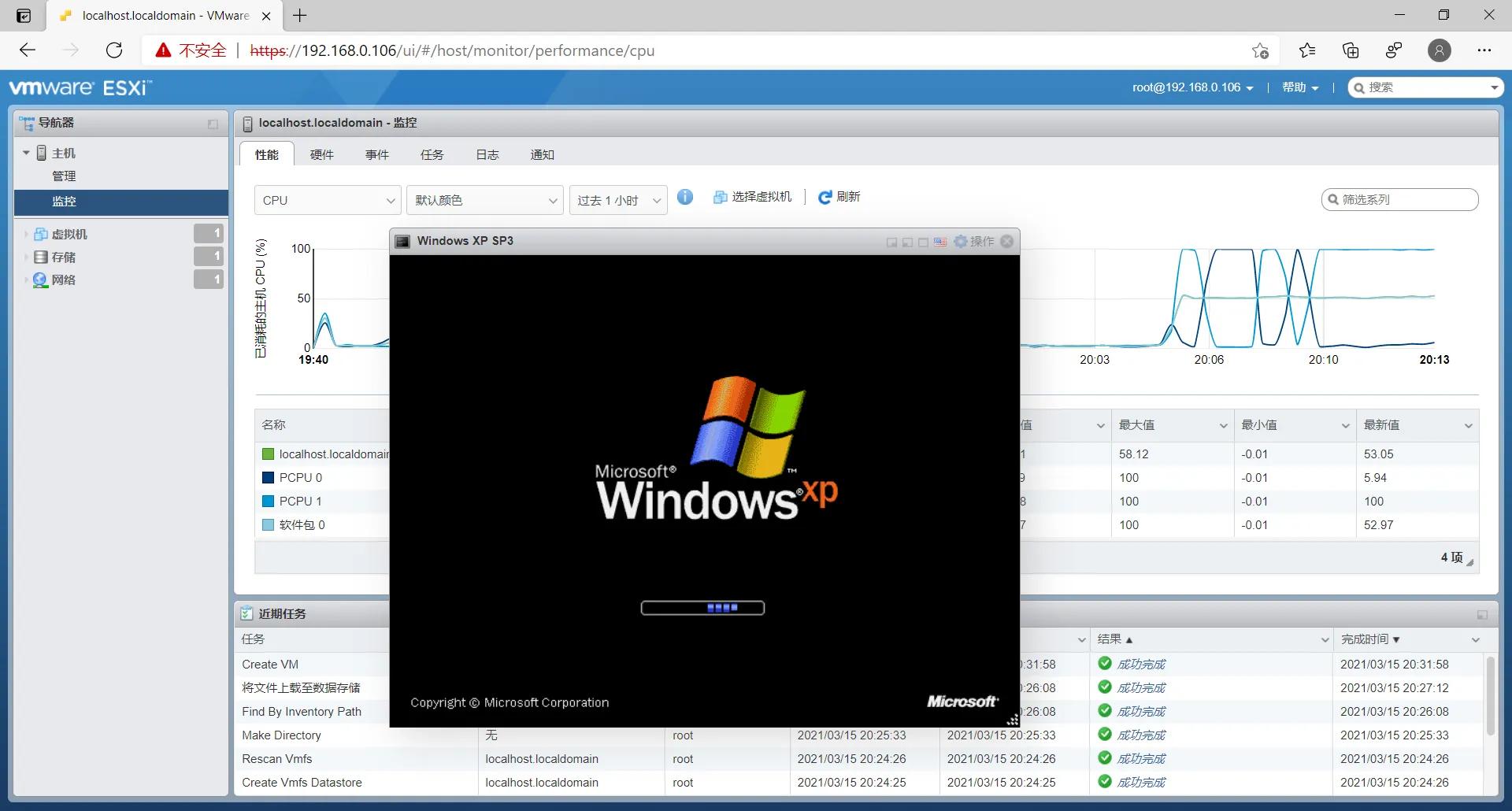The height and width of the screenshot is (811, 1512).
Task: Toggle the 软件包 0 series swatch
Action: [268, 524]
